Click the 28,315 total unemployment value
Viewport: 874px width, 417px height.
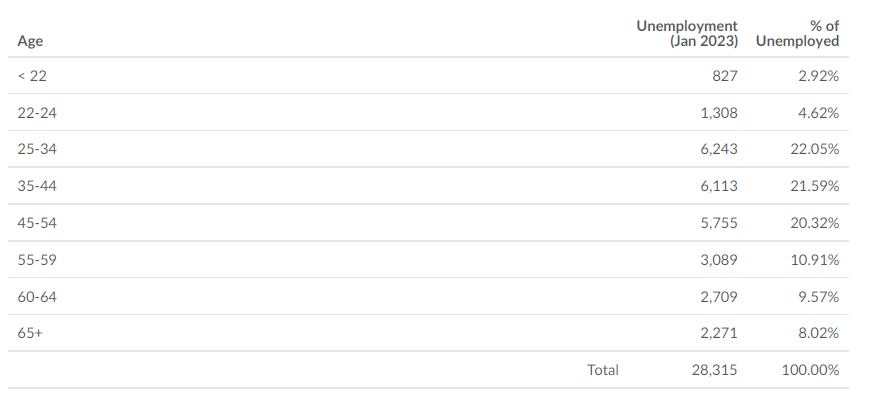pos(715,370)
